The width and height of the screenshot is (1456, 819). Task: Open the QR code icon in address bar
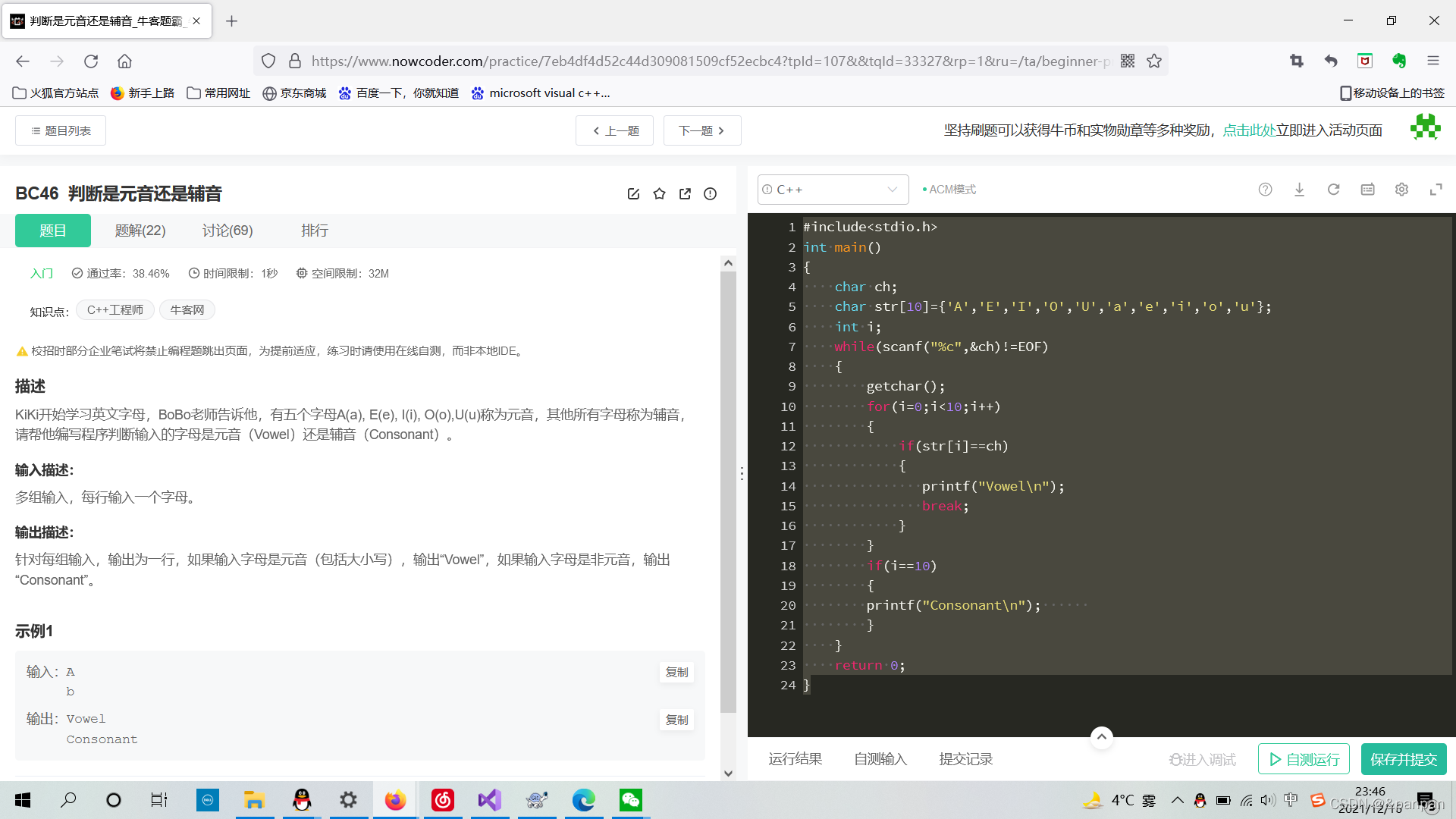coord(1128,61)
